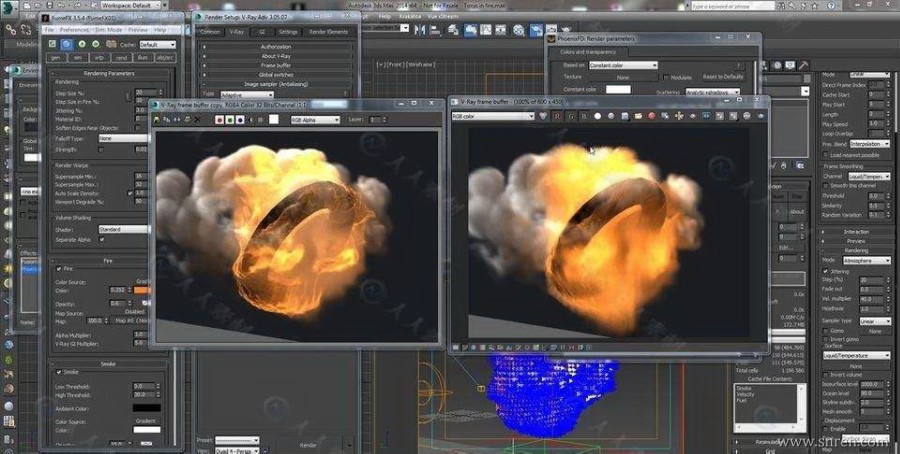Viewport: 900px width, 454px height.
Task: Click the save image icon in frame buffer copy
Action: point(156,119)
